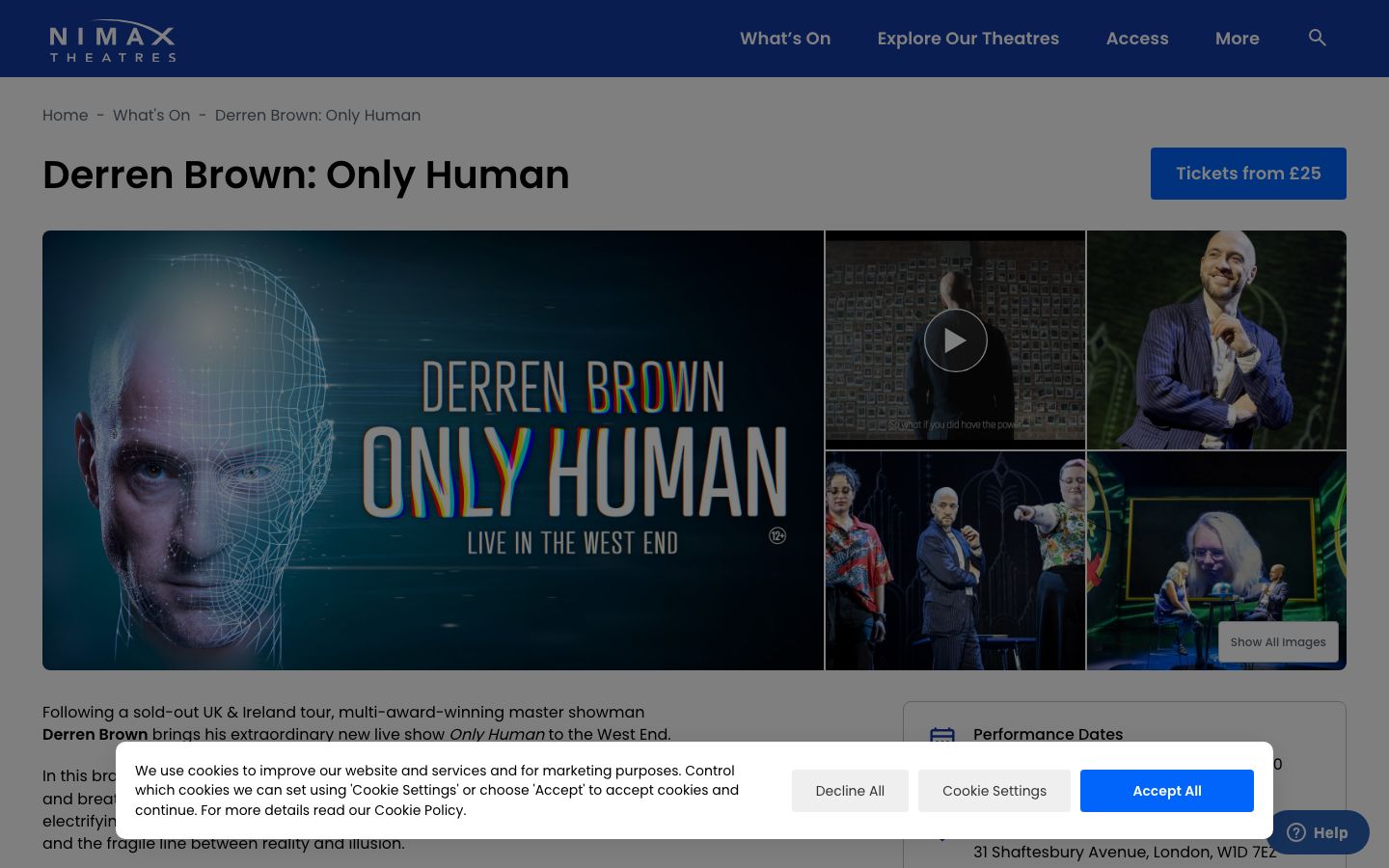Image resolution: width=1389 pixels, height=868 pixels.
Task: Open the Access menu
Action: [x=1137, y=39]
